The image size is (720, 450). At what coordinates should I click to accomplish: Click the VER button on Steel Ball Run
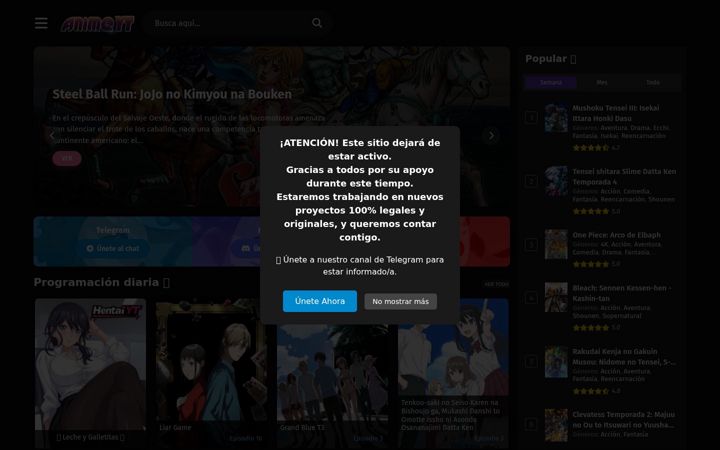pyautogui.click(x=67, y=158)
